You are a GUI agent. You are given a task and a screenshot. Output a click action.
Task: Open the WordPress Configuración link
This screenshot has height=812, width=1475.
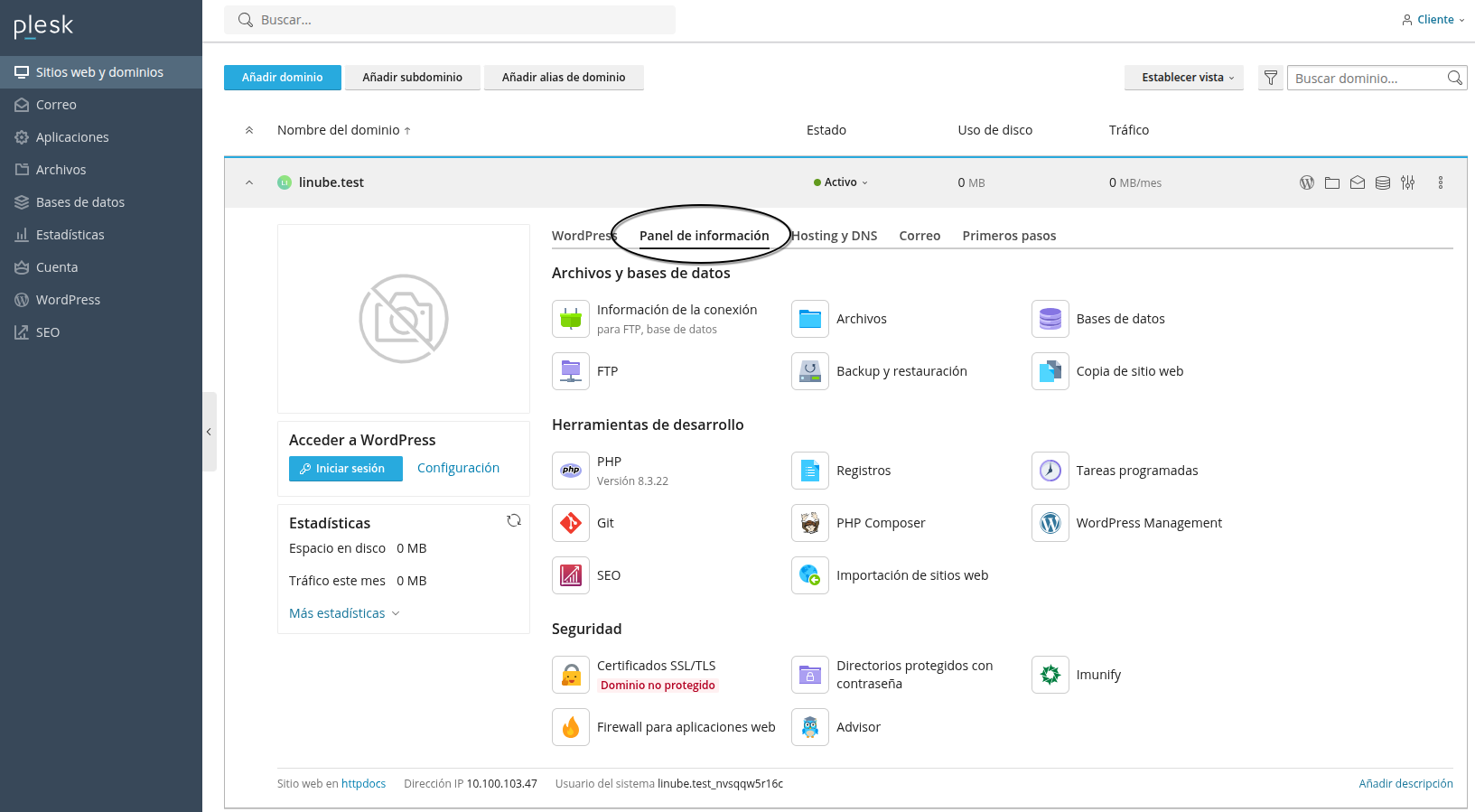458,468
